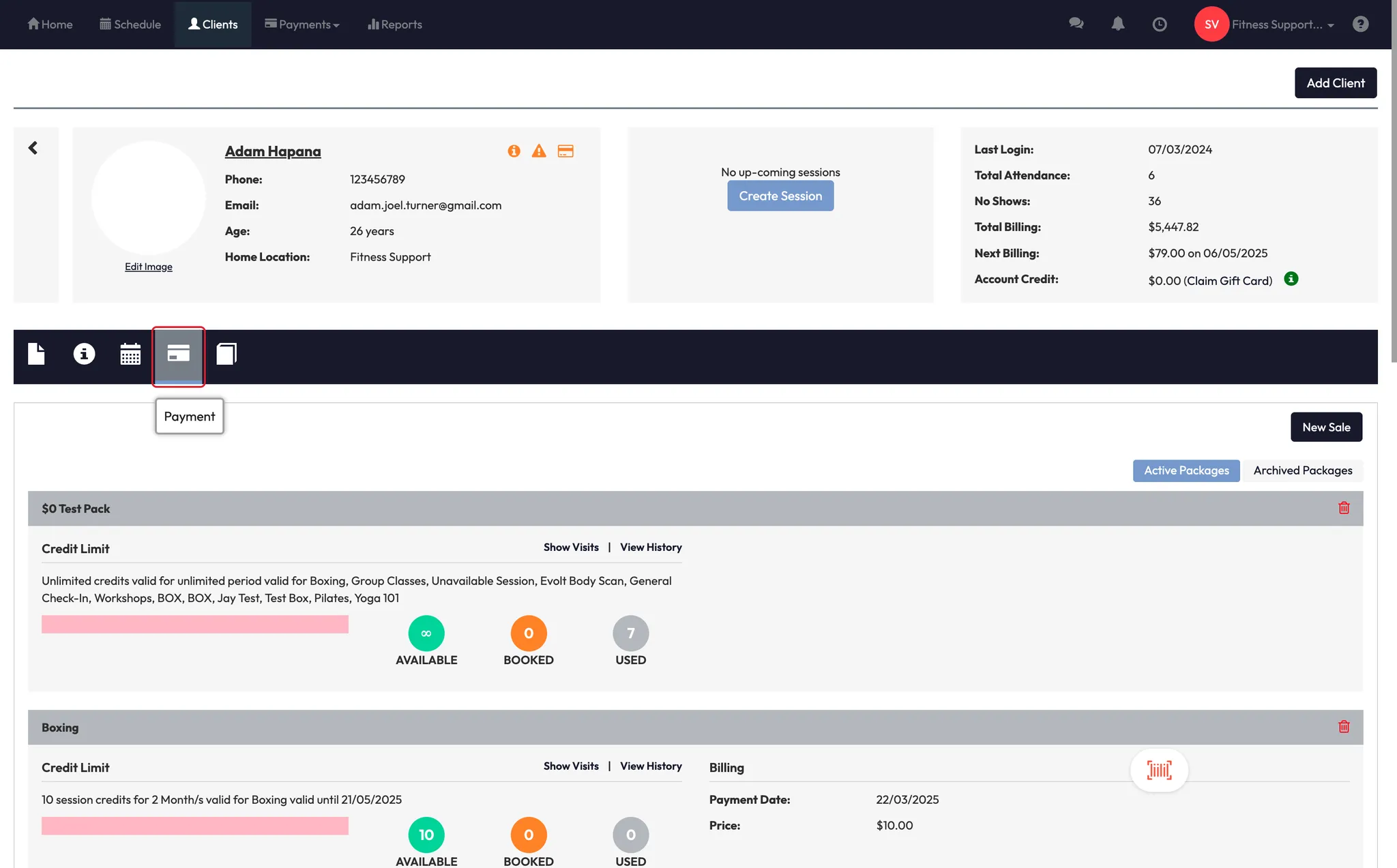Switch to Archived Packages view
This screenshot has width=1397, height=868.
coord(1302,470)
